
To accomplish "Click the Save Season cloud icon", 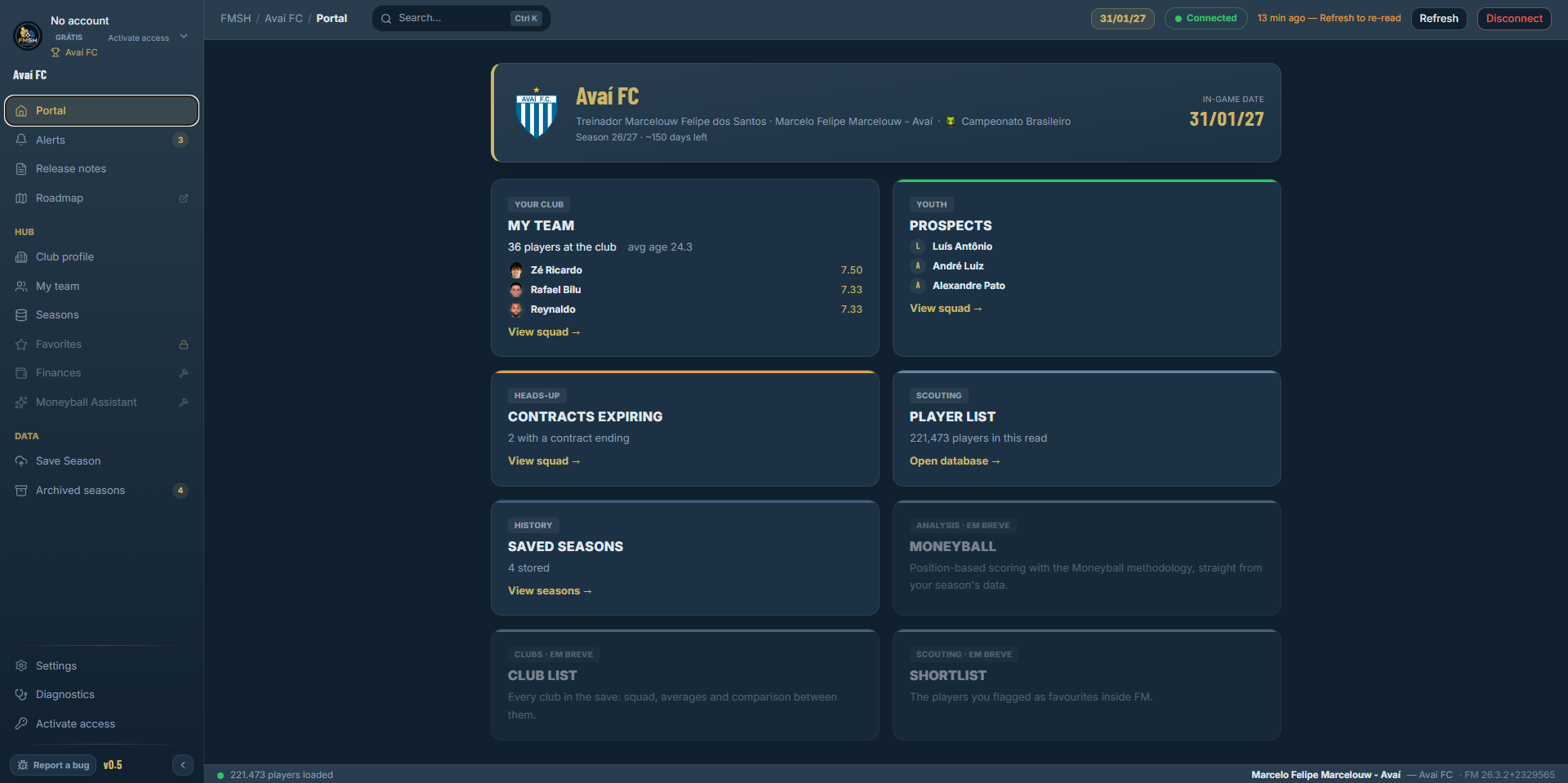I will [21, 461].
